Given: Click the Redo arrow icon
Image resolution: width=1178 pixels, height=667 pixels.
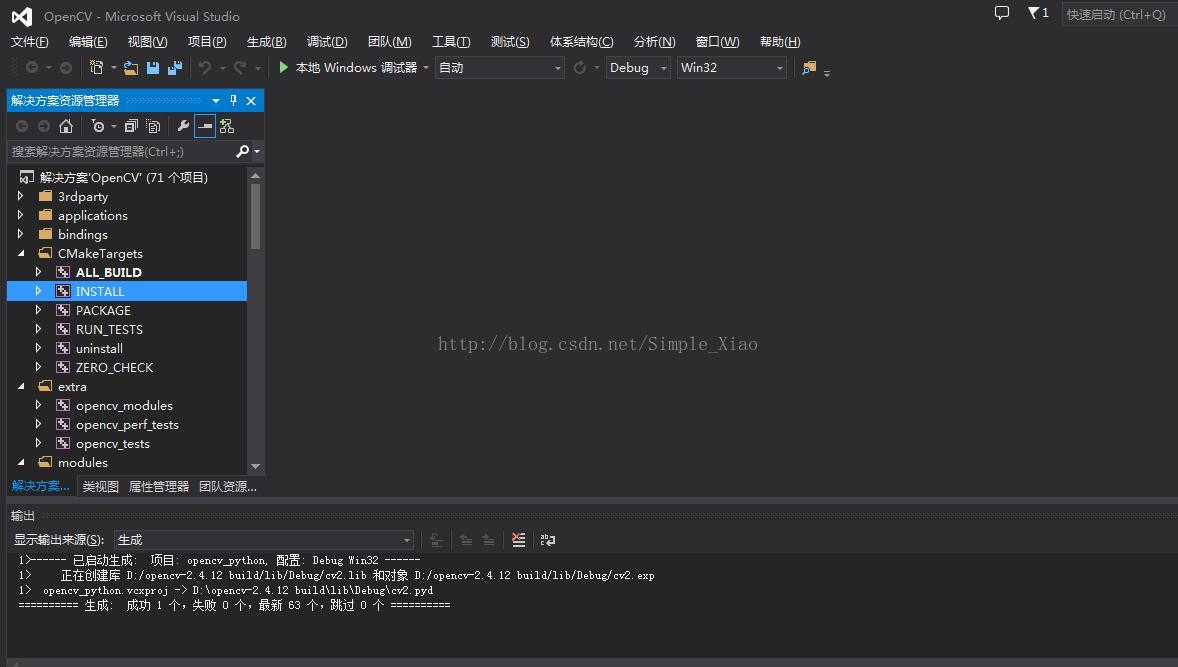Looking at the screenshot, I should 240,68.
